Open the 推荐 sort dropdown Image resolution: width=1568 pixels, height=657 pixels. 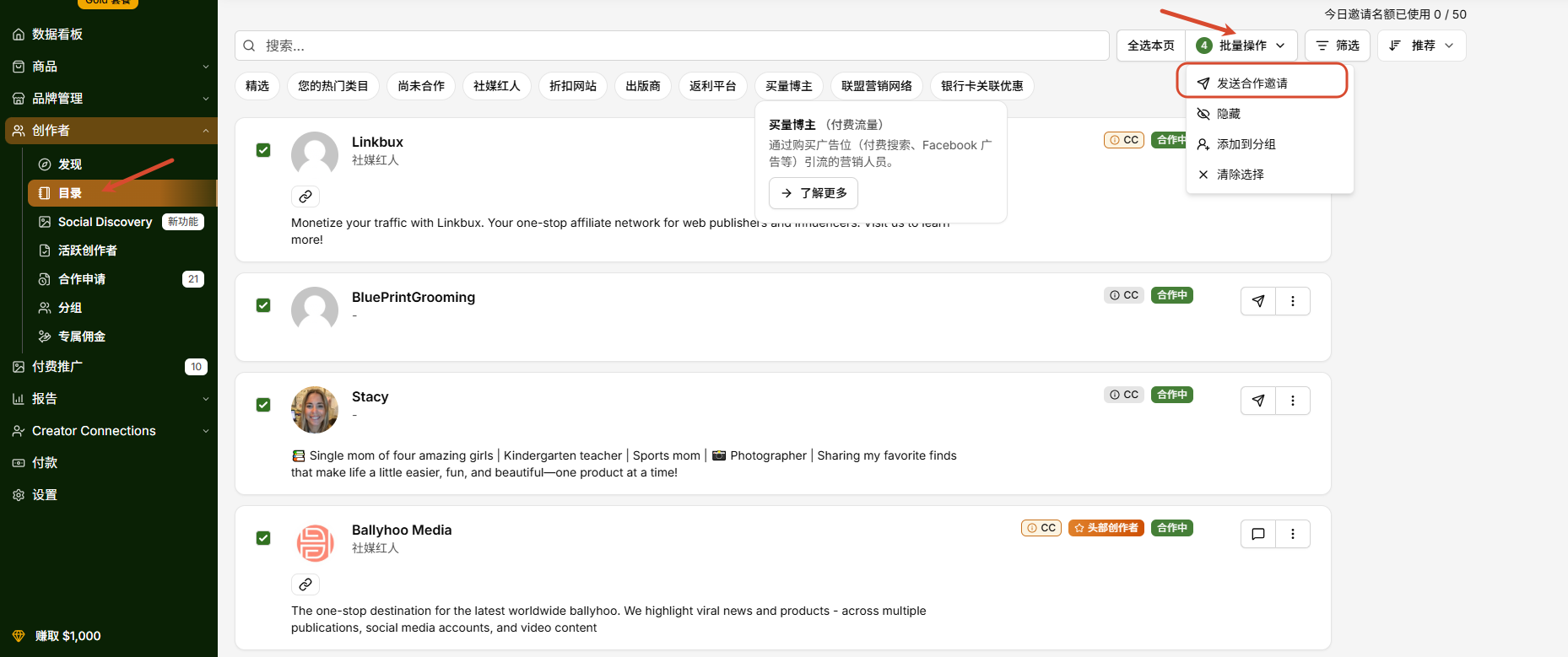pyautogui.click(x=1422, y=46)
